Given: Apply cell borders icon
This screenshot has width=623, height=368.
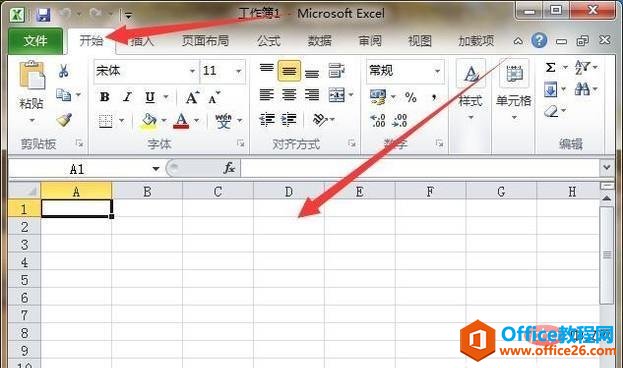Looking at the screenshot, I should (x=106, y=121).
